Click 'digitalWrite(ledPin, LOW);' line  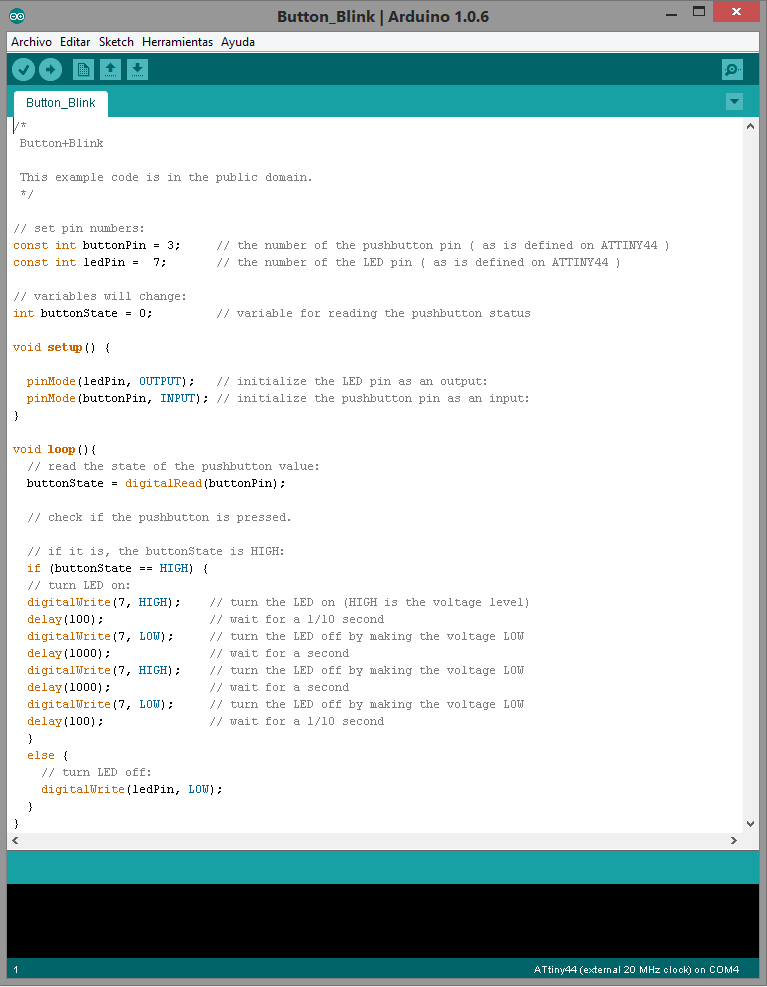(x=132, y=789)
